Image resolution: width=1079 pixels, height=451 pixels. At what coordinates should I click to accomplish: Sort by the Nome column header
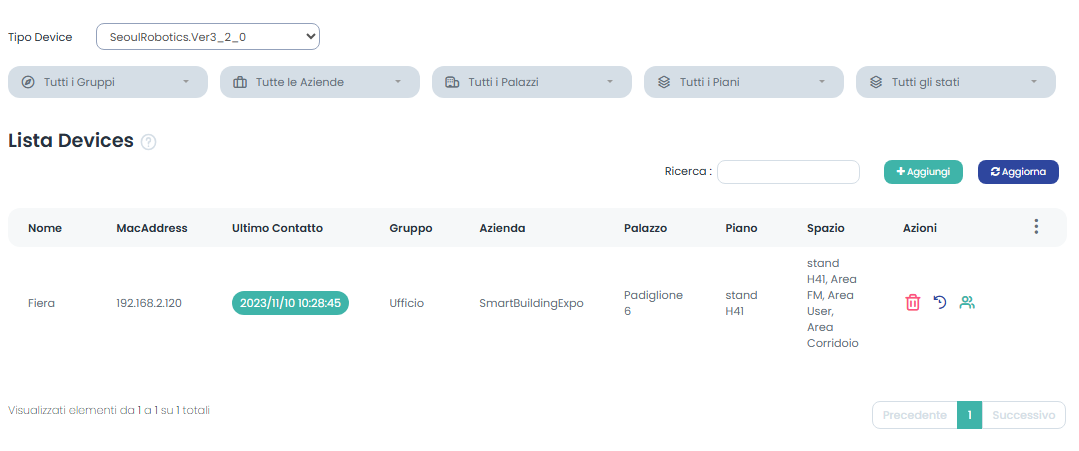(45, 228)
